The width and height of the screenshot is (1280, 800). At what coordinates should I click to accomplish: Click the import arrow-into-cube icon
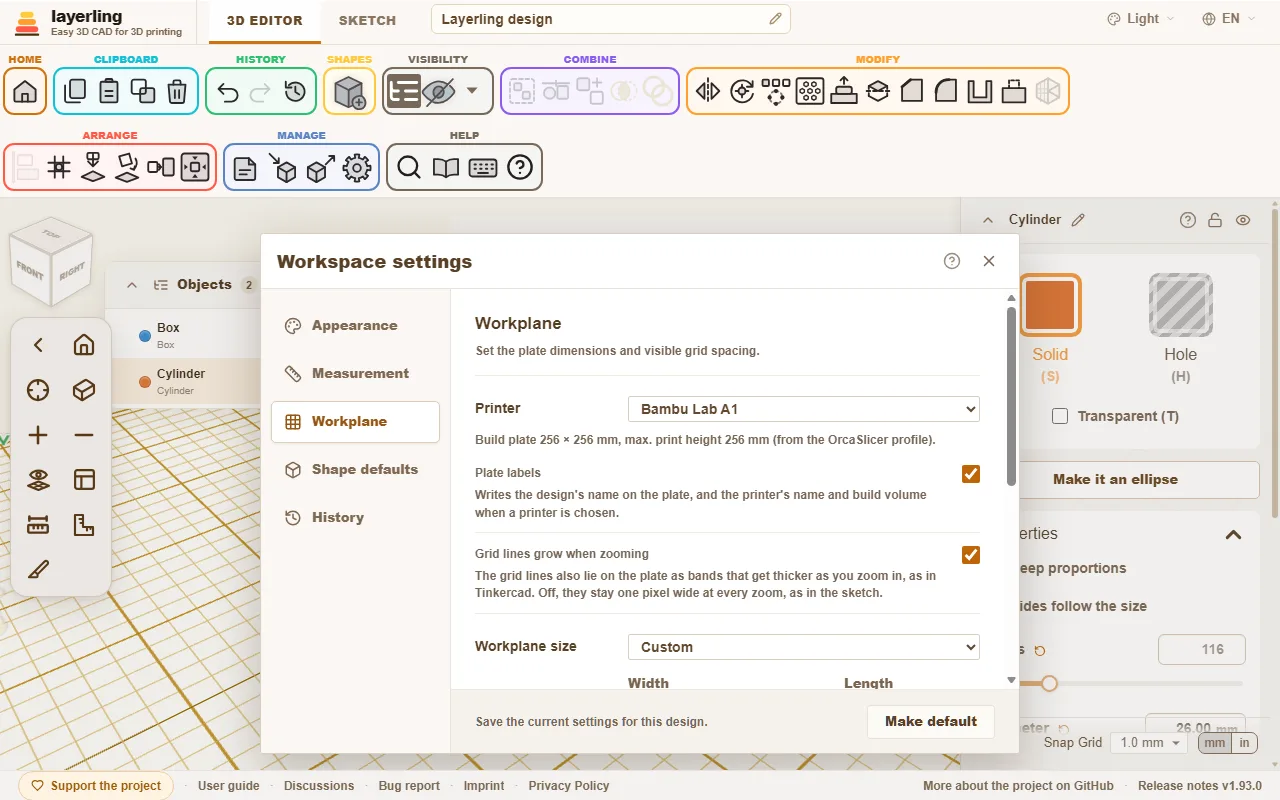(x=282, y=168)
